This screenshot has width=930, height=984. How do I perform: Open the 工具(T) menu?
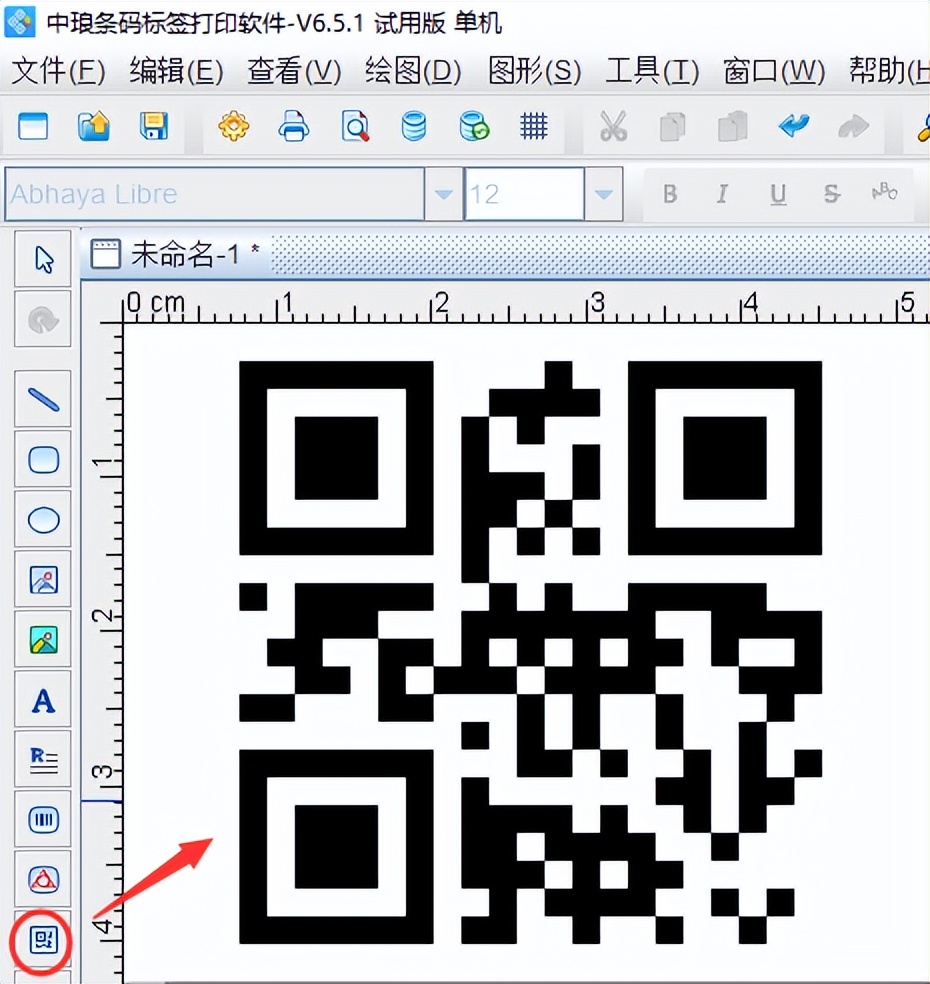(652, 70)
